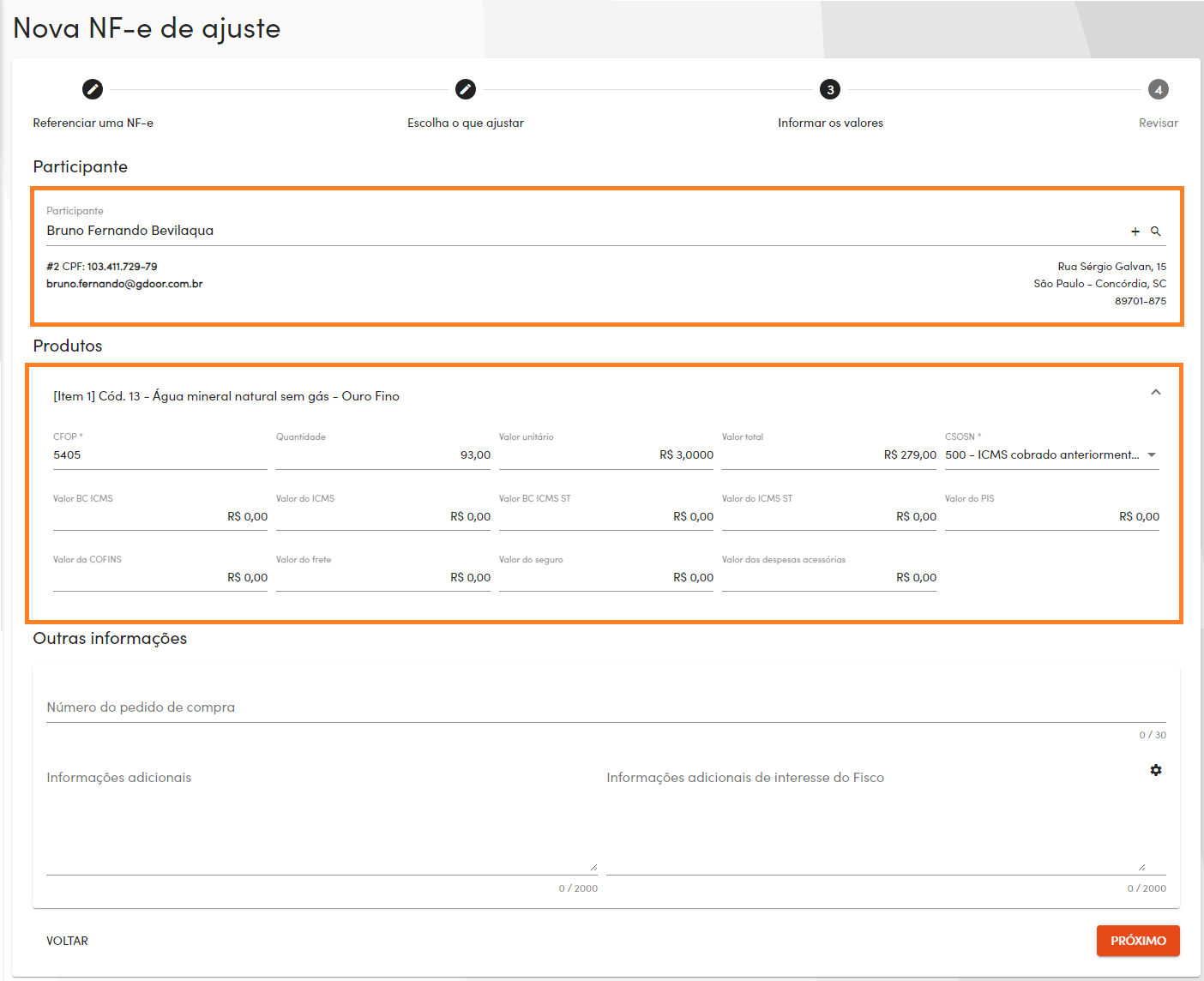Click the postal code 89701-875
Image resolution: width=1204 pixels, height=981 pixels.
point(1141,301)
